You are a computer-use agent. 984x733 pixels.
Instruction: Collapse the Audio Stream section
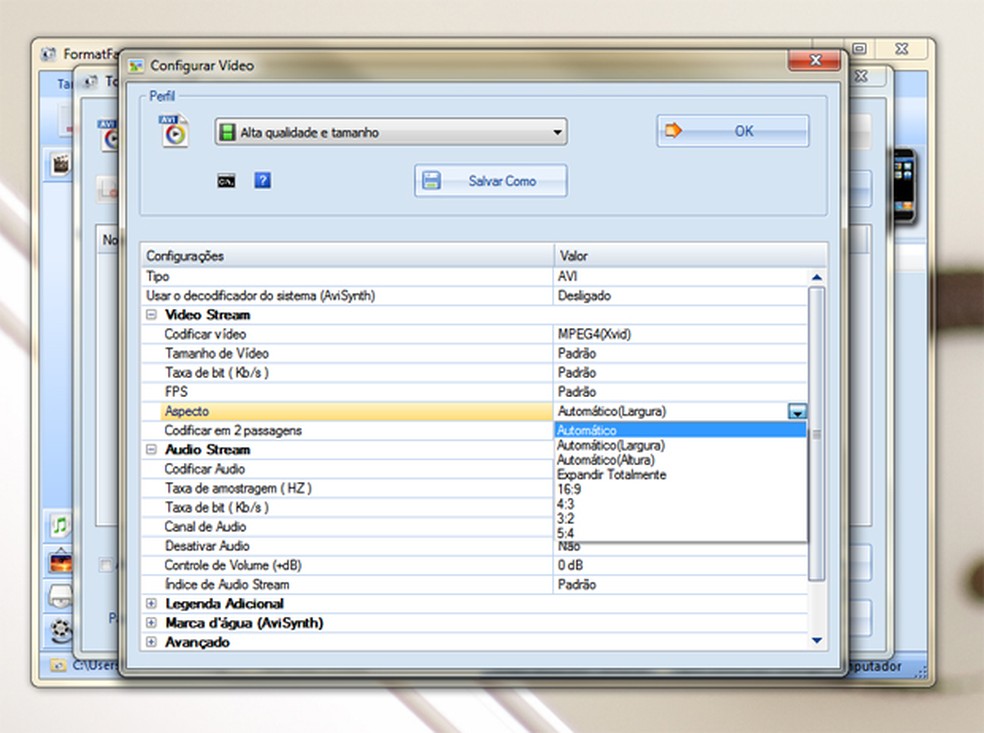point(151,450)
